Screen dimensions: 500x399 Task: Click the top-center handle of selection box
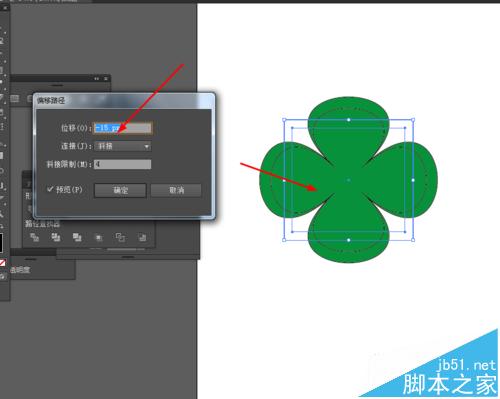(349, 120)
